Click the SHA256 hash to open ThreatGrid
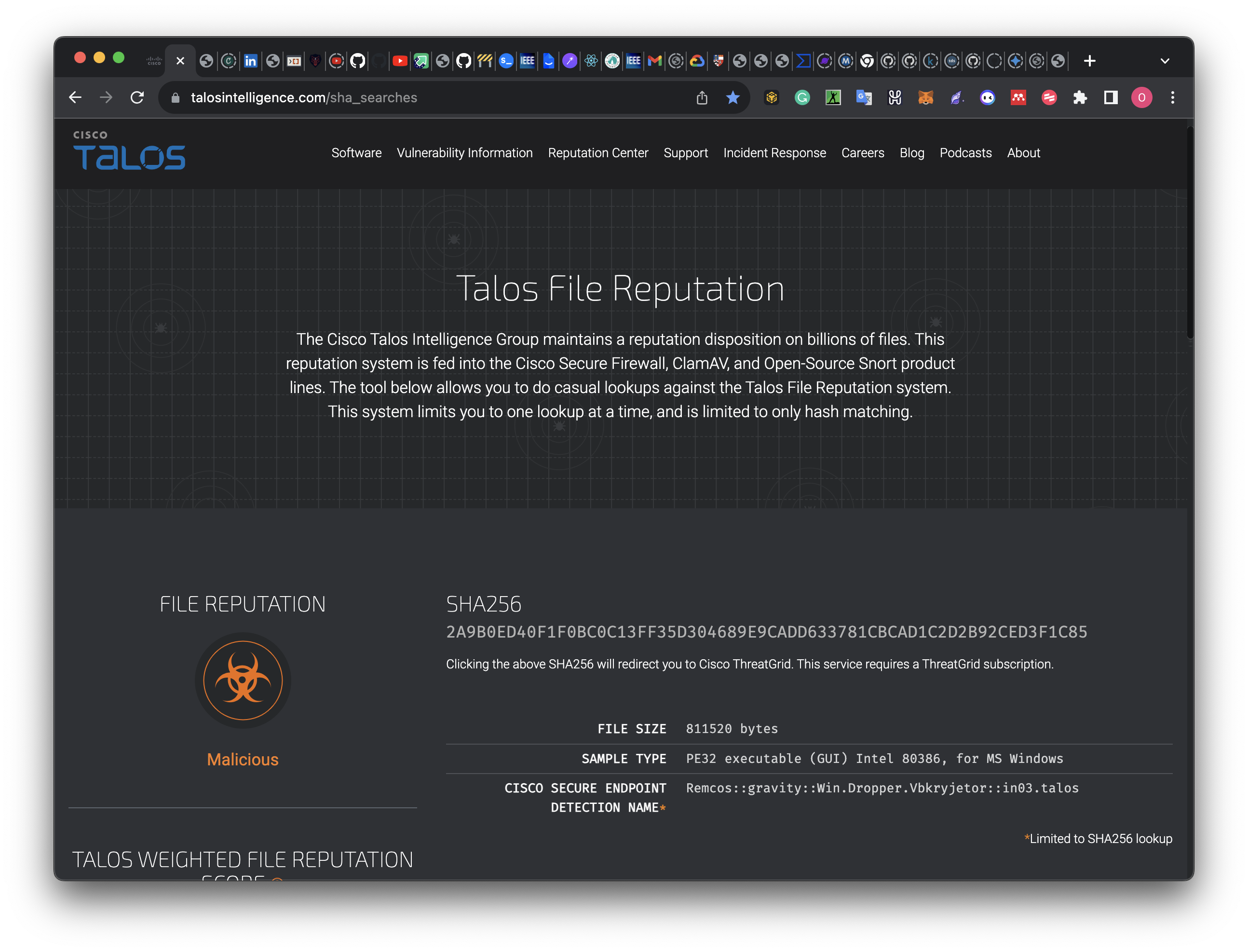 coord(766,632)
